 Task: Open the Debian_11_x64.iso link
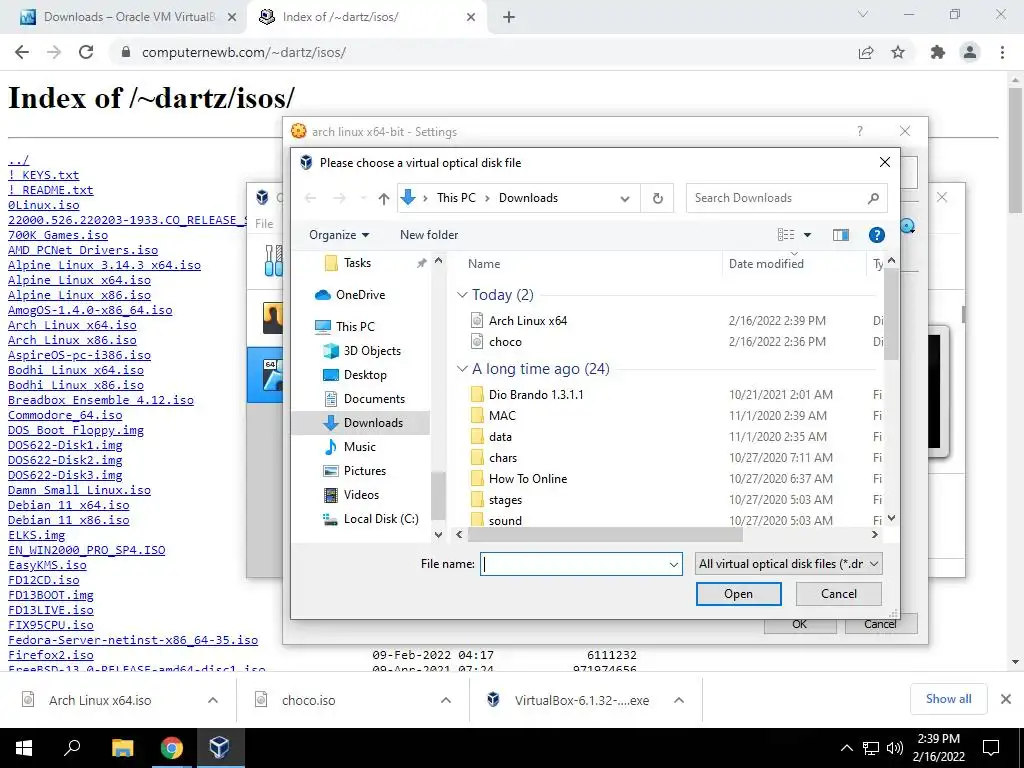click(69, 505)
